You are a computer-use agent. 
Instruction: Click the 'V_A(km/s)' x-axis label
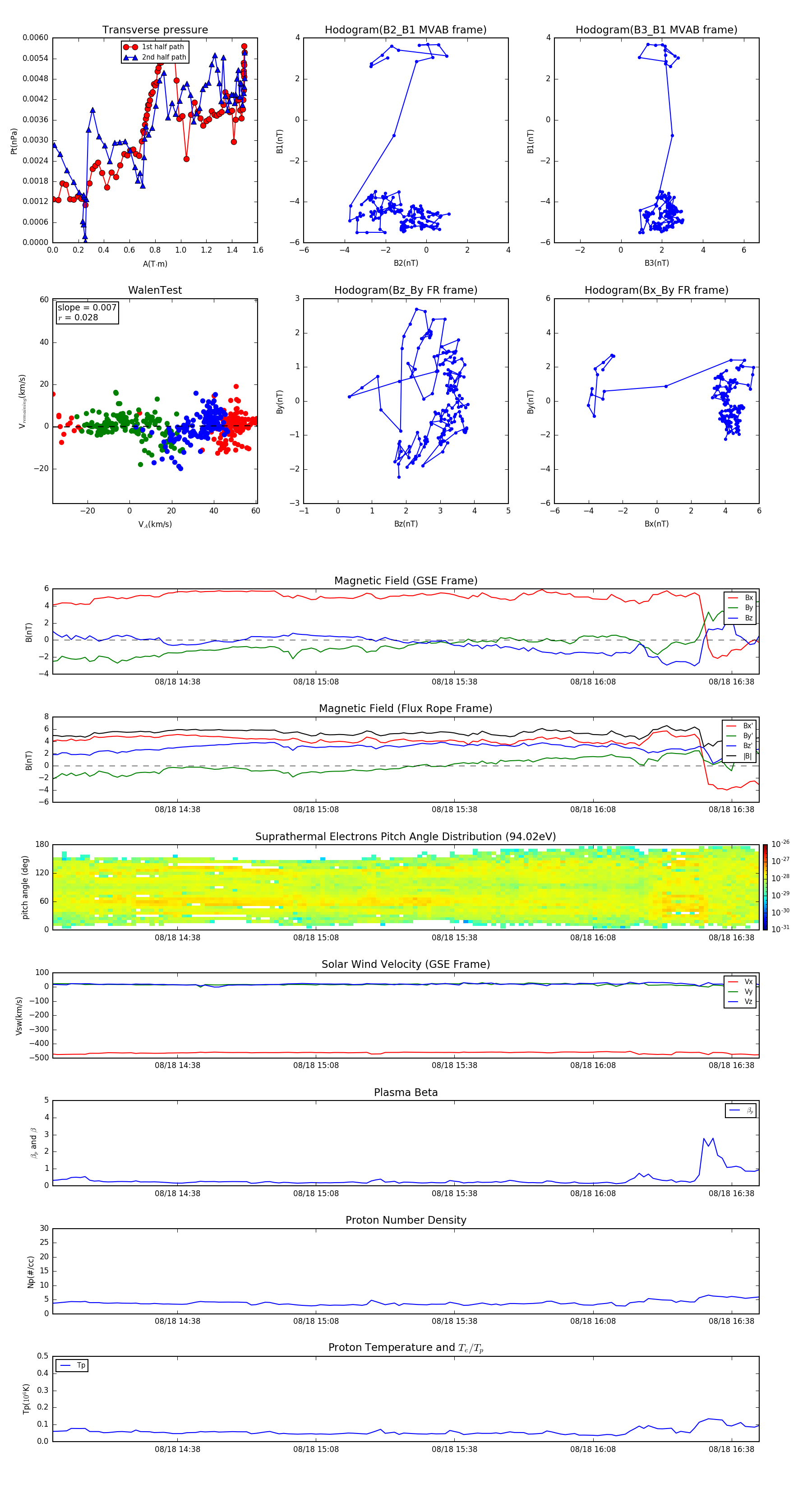pos(155,524)
